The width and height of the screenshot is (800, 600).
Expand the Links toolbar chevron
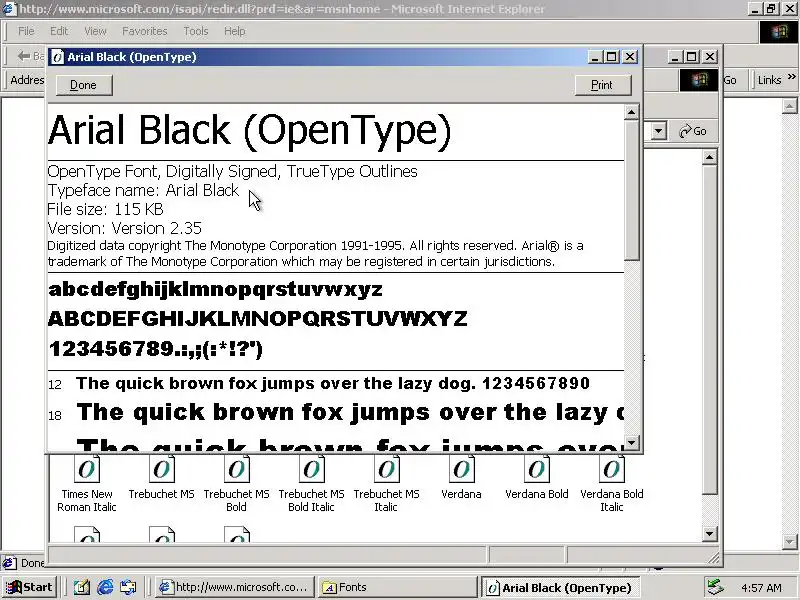(x=791, y=77)
